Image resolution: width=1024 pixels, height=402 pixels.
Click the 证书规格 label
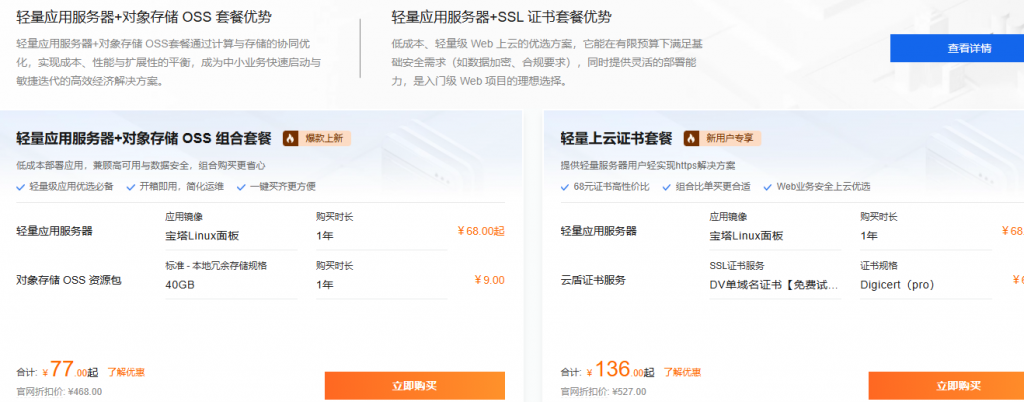click(x=879, y=266)
